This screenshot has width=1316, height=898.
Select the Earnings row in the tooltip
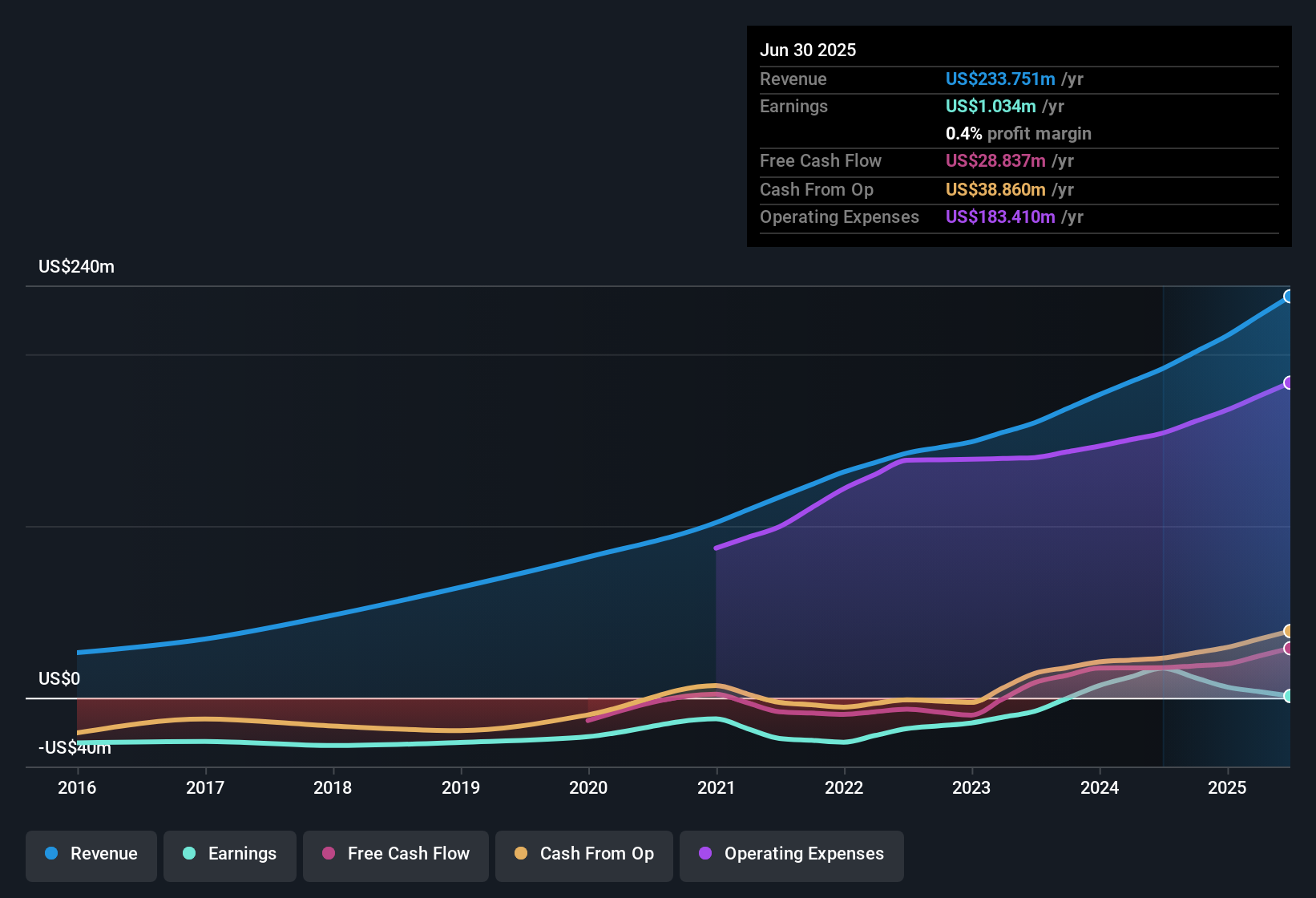(x=1019, y=107)
